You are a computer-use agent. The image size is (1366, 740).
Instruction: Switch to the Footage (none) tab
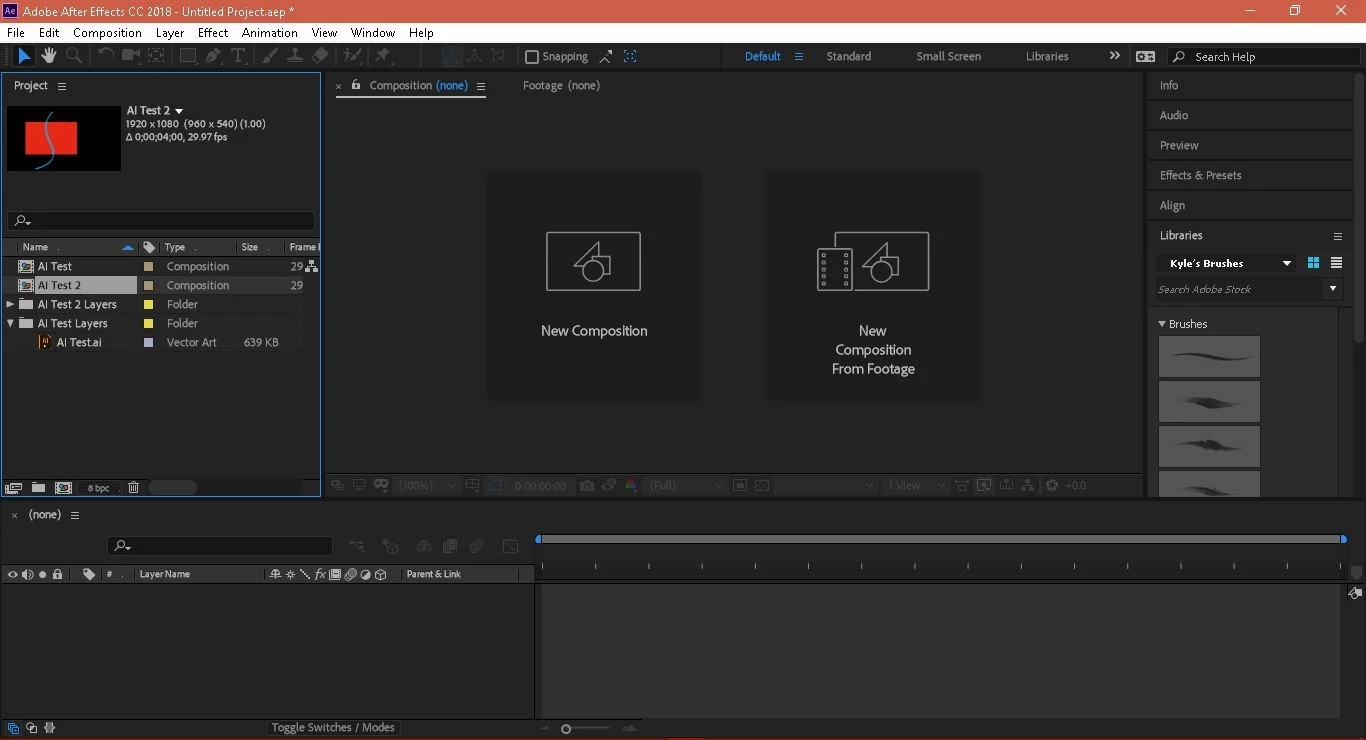tap(561, 86)
